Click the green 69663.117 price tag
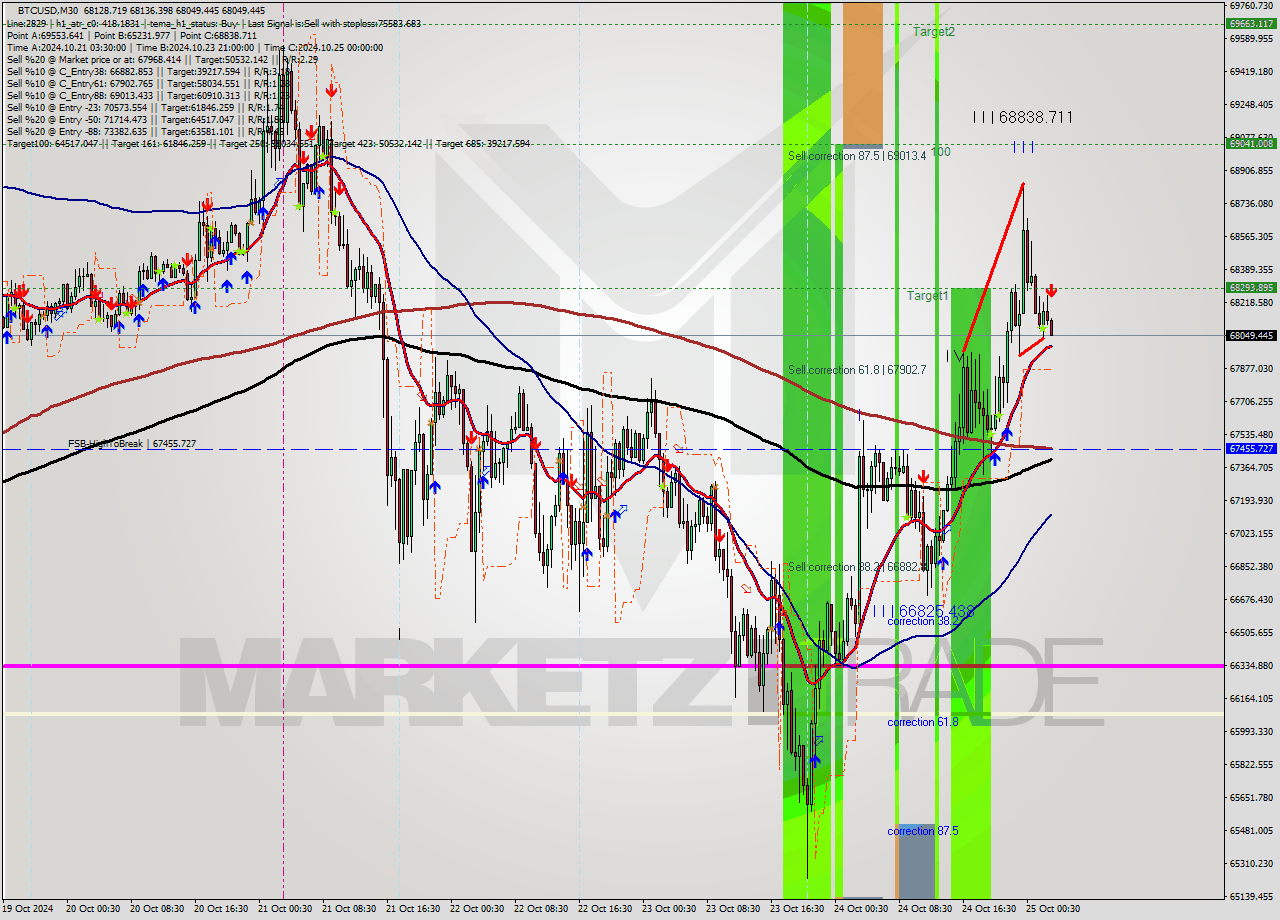Viewport: 1280px width, 920px height. pyautogui.click(x=1251, y=23)
